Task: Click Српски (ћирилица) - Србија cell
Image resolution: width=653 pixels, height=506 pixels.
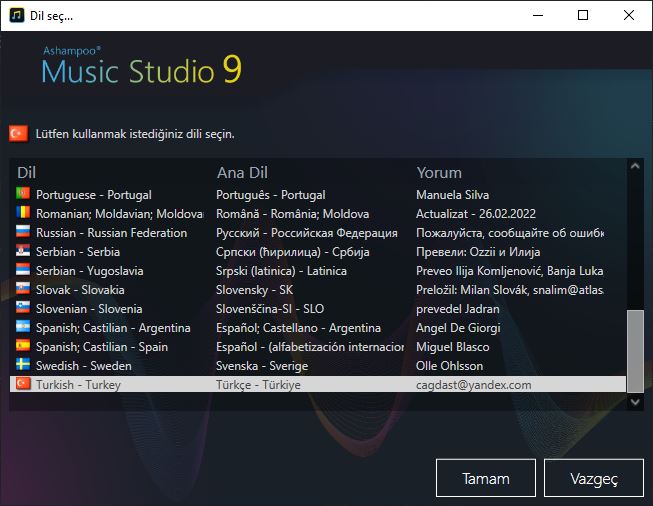Action: (x=292, y=252)
